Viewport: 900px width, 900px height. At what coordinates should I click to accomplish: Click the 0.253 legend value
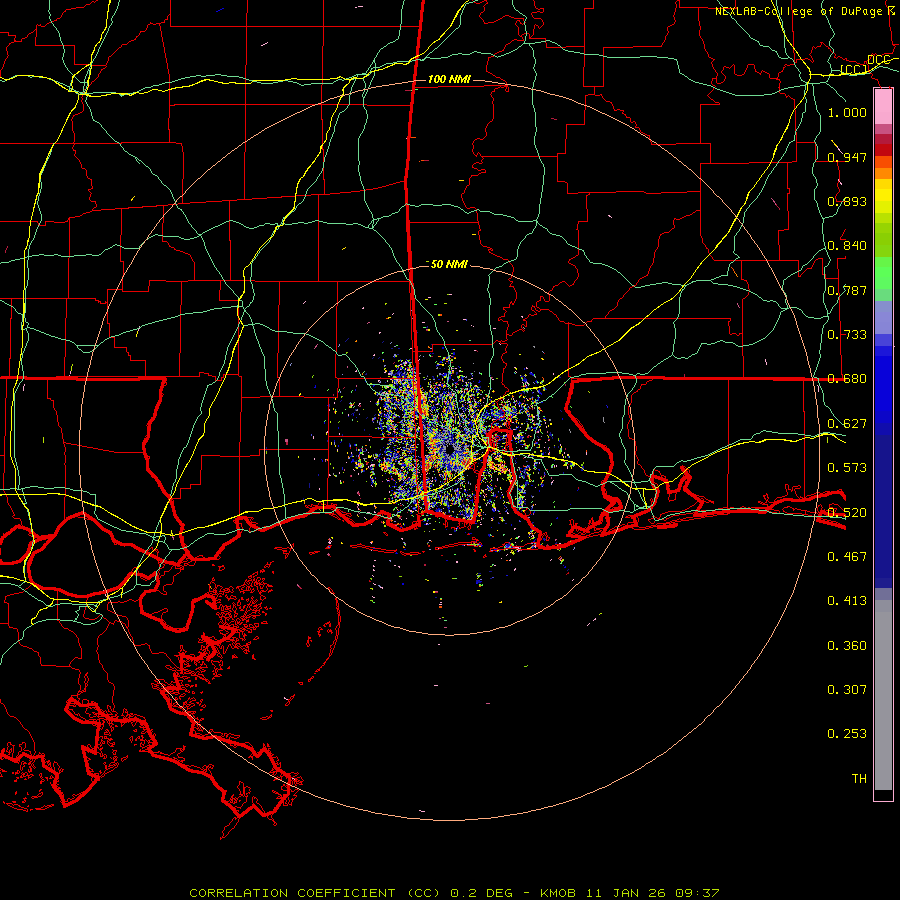pyautogui.click(x=847, y=734)
